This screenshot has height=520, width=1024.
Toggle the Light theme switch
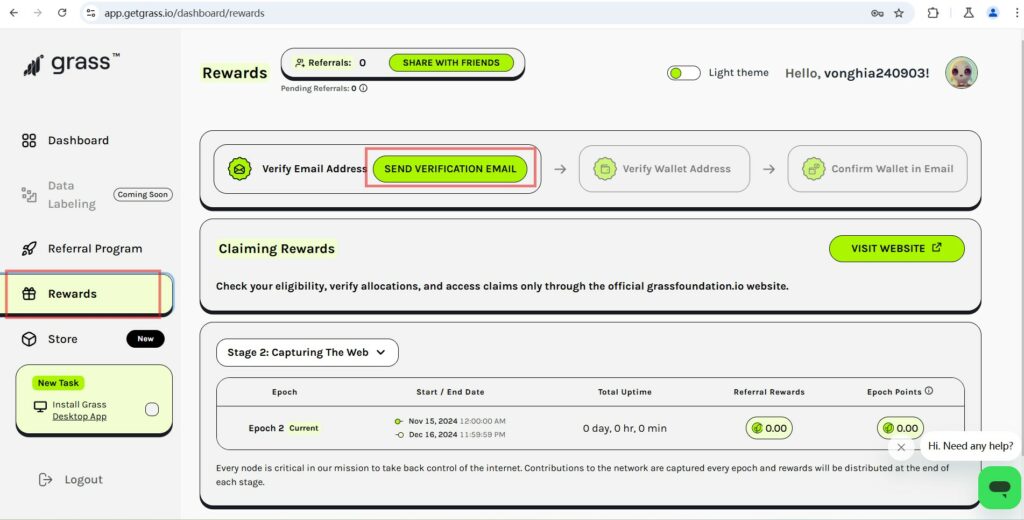[x=684, y=73]
